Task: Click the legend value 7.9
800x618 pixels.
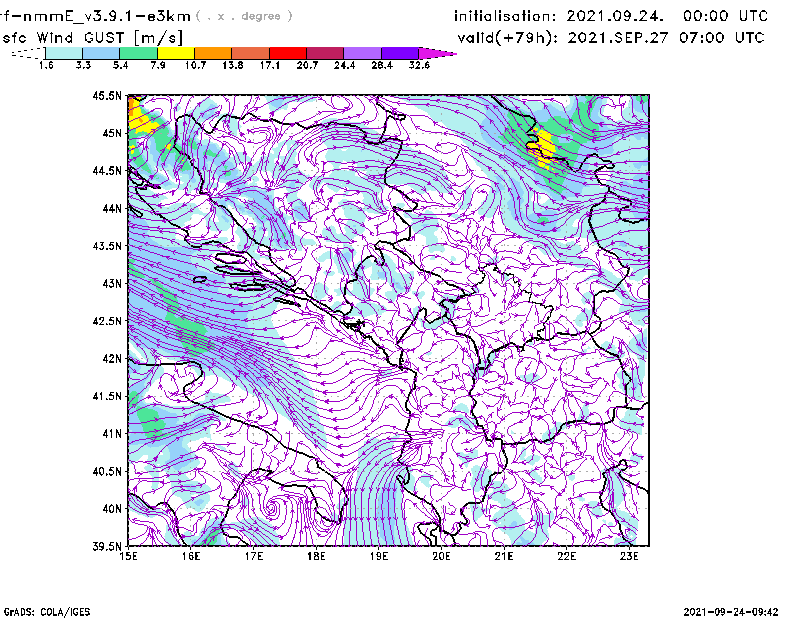Action: pyautogui.click(x=158, y=65)
